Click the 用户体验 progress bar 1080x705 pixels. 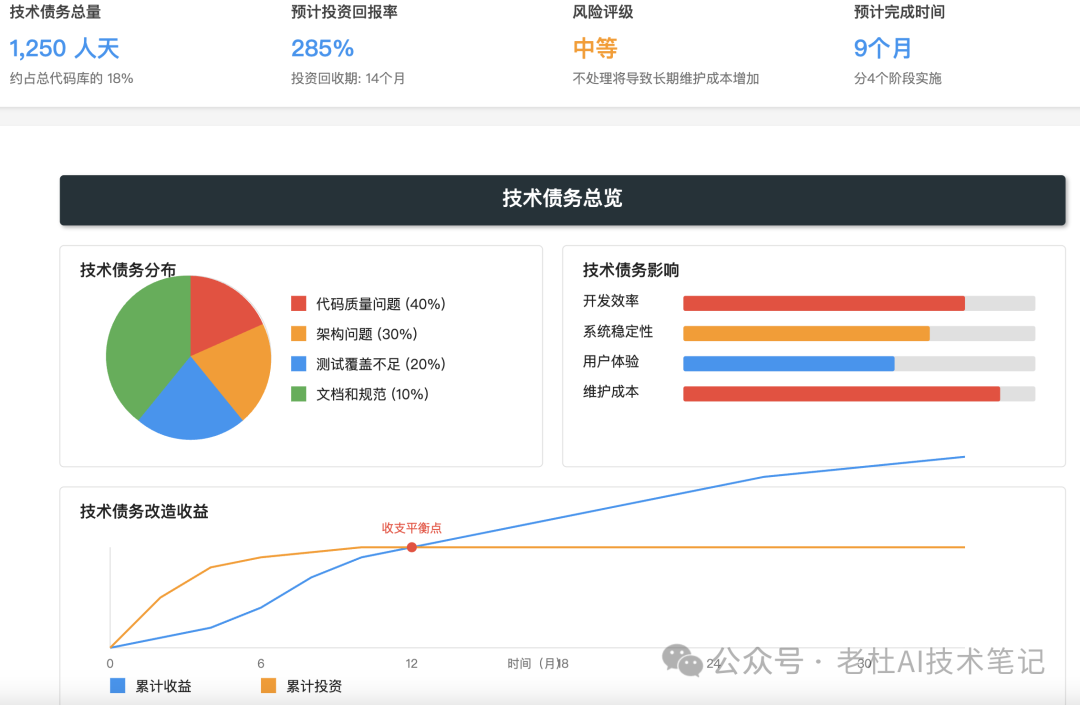pyautogui.click(x=859, y=364)
